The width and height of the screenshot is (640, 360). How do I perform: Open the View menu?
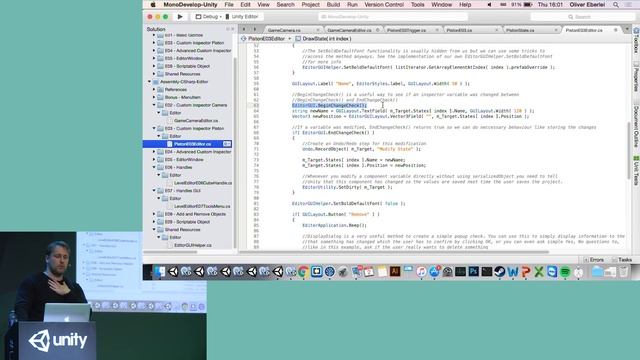pyautogui.click(x=263, y=4)
